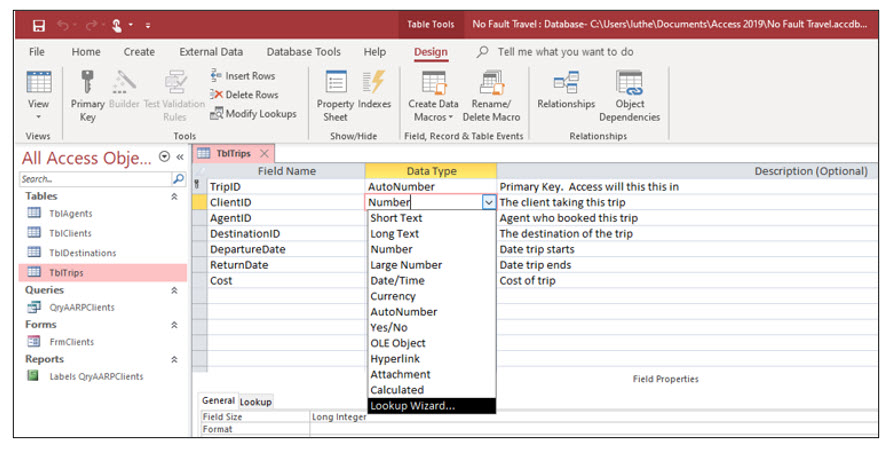
Task: Click Rename/Delete Macro icon
Action: click(491, 82)
